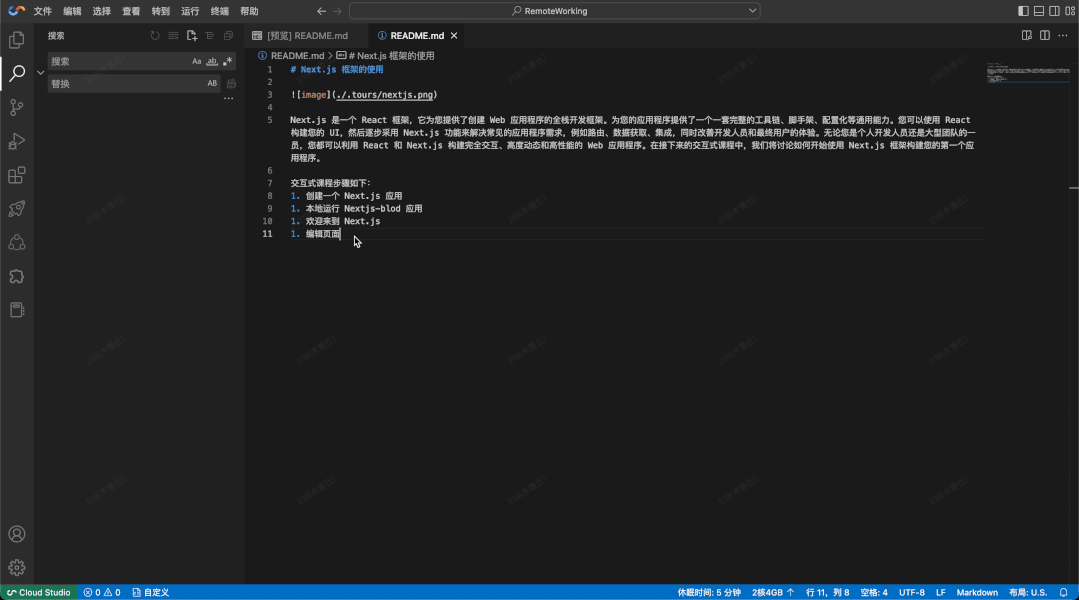Click 2核4GB resource status item
This screenshot has width=1079, height=600.
point(773,592)
